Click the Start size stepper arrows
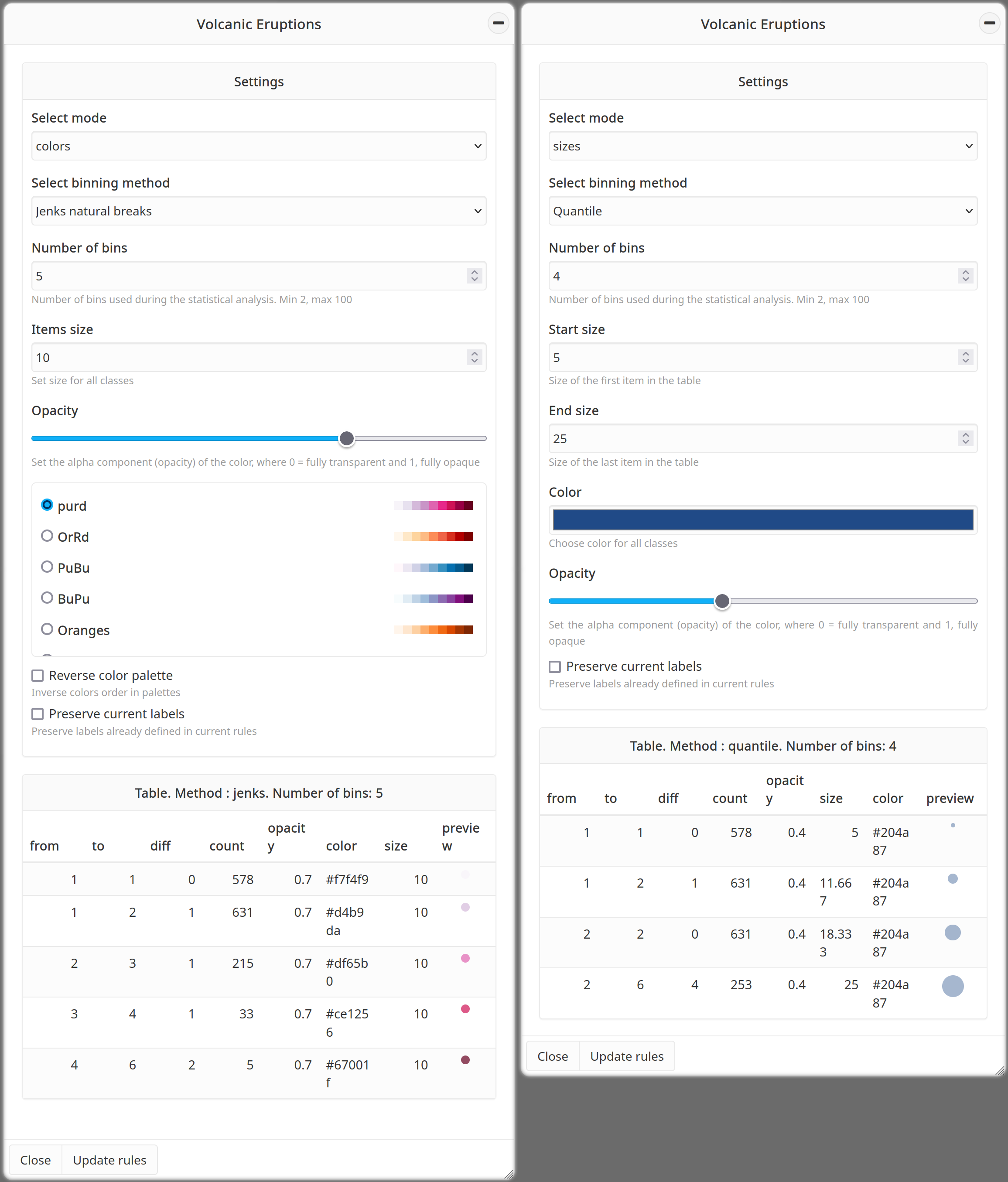1008x1182 pixels. [x=965, y=358]
